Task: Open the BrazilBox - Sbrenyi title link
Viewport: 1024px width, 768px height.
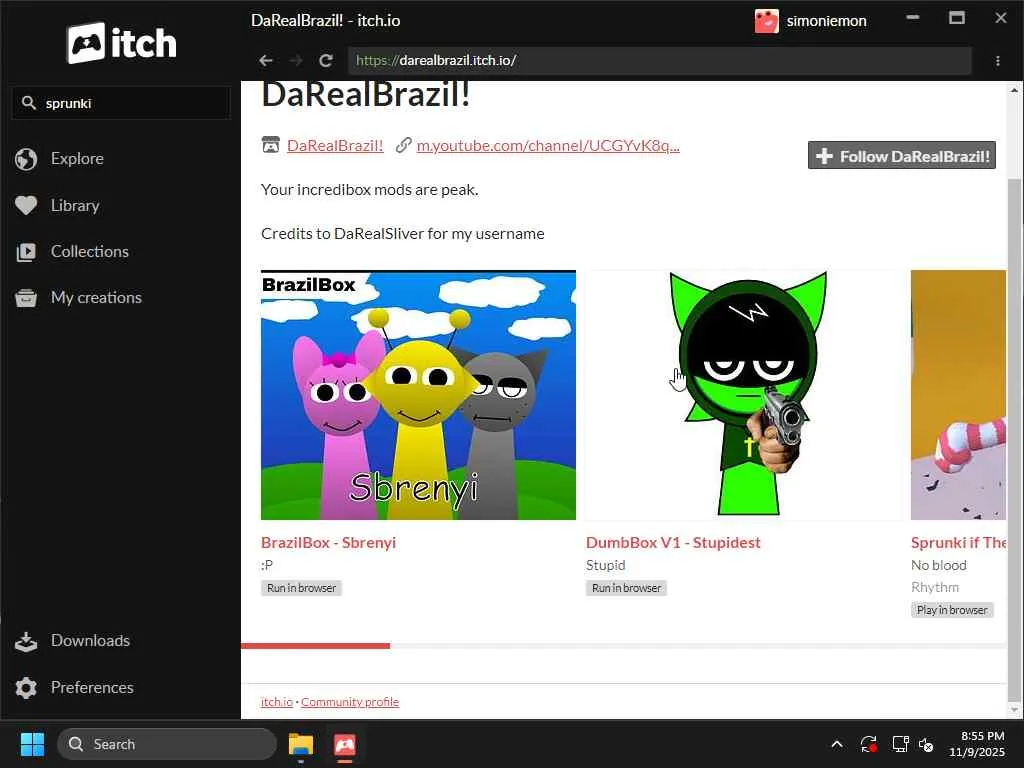Action: [328, 543]
